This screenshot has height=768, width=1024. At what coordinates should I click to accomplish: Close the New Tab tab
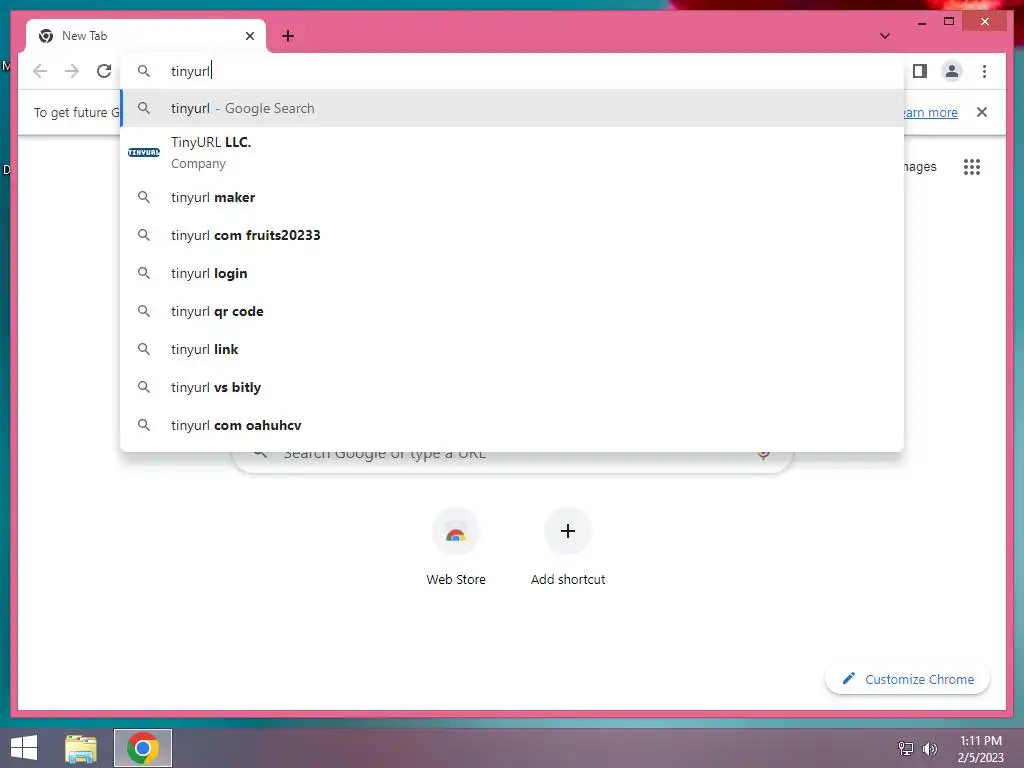[x=249, y=36]
